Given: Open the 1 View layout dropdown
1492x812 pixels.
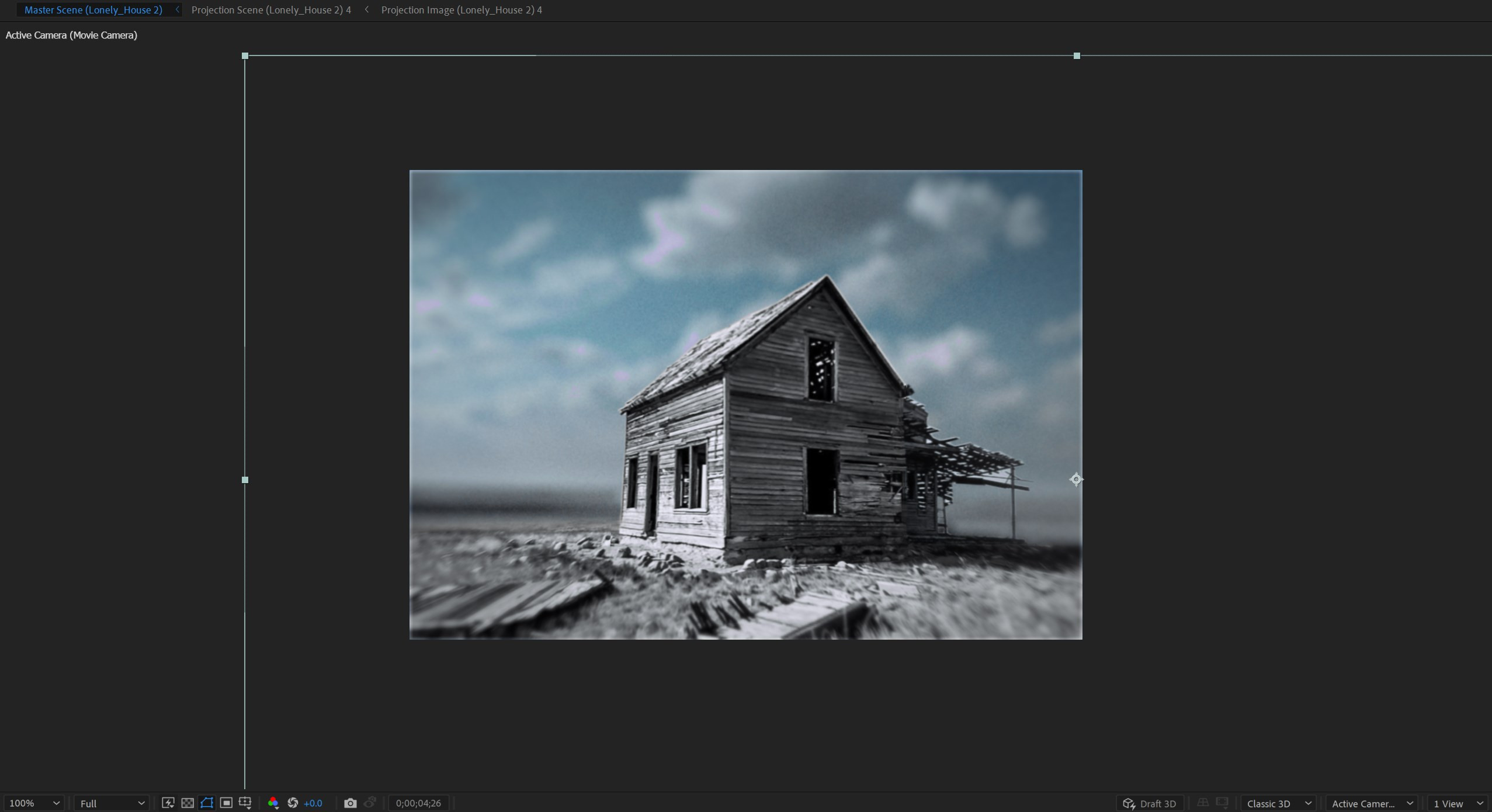Looking at the screenshot, I should pos(1458,803).
